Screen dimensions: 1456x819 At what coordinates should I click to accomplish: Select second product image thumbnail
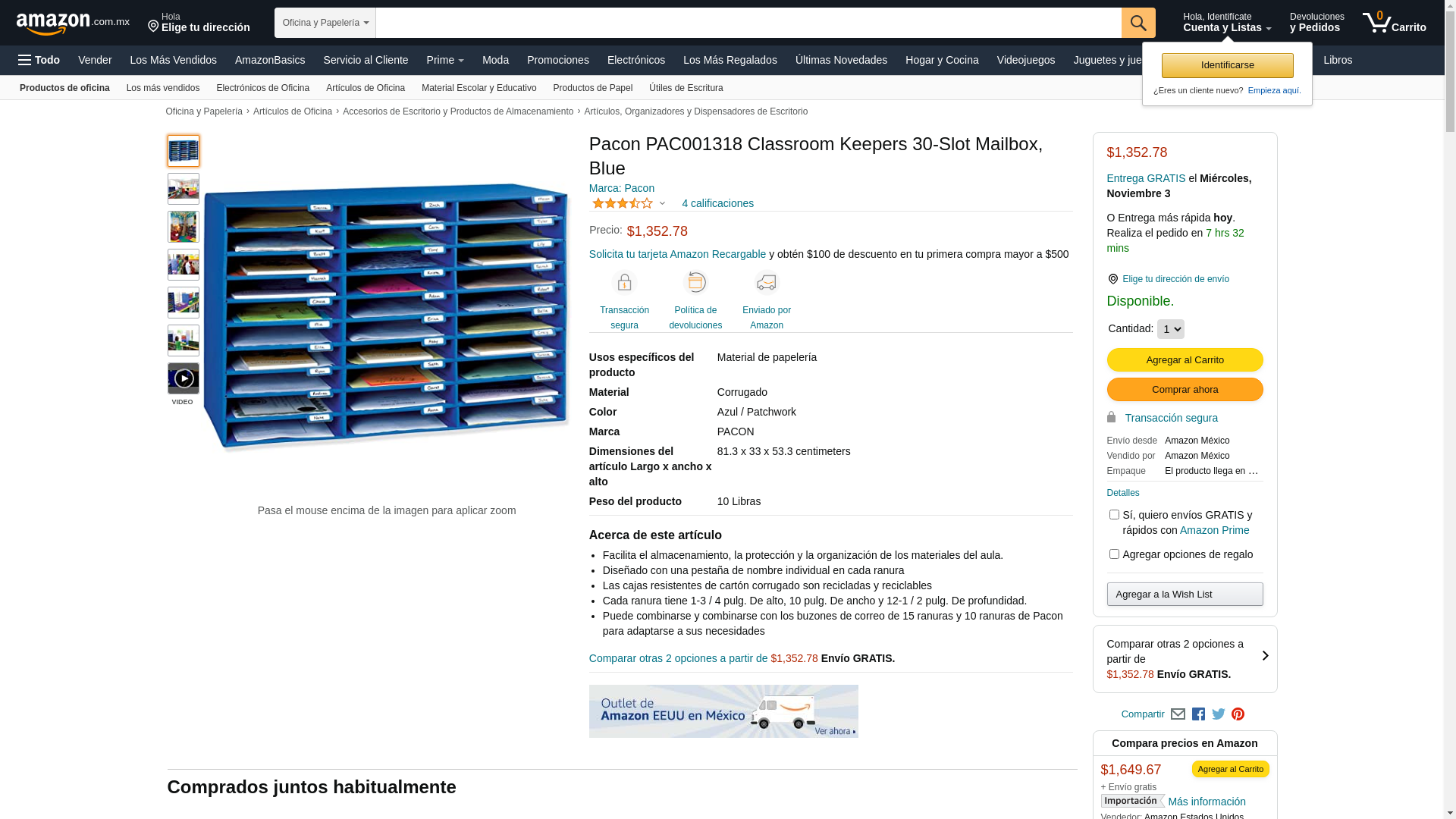184,189
